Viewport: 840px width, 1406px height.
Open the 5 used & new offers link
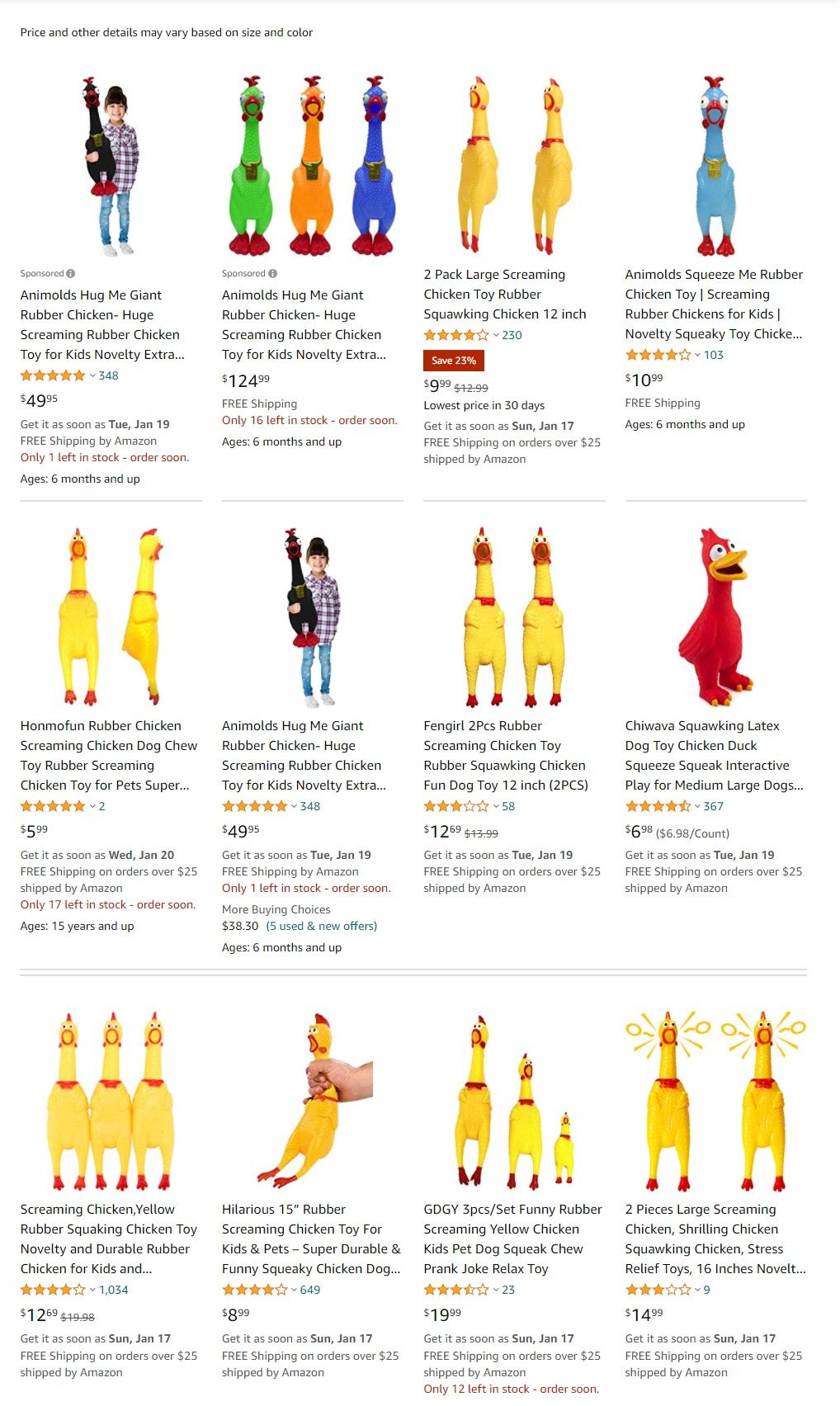321,926
